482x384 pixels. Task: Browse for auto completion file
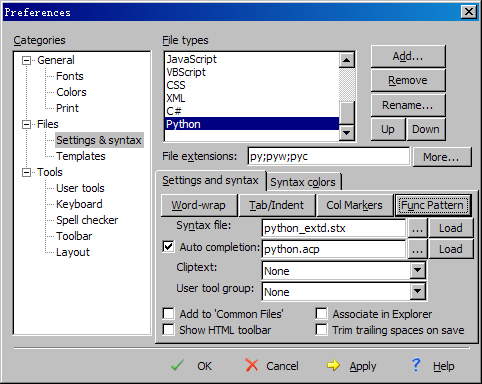coord(417,249)
